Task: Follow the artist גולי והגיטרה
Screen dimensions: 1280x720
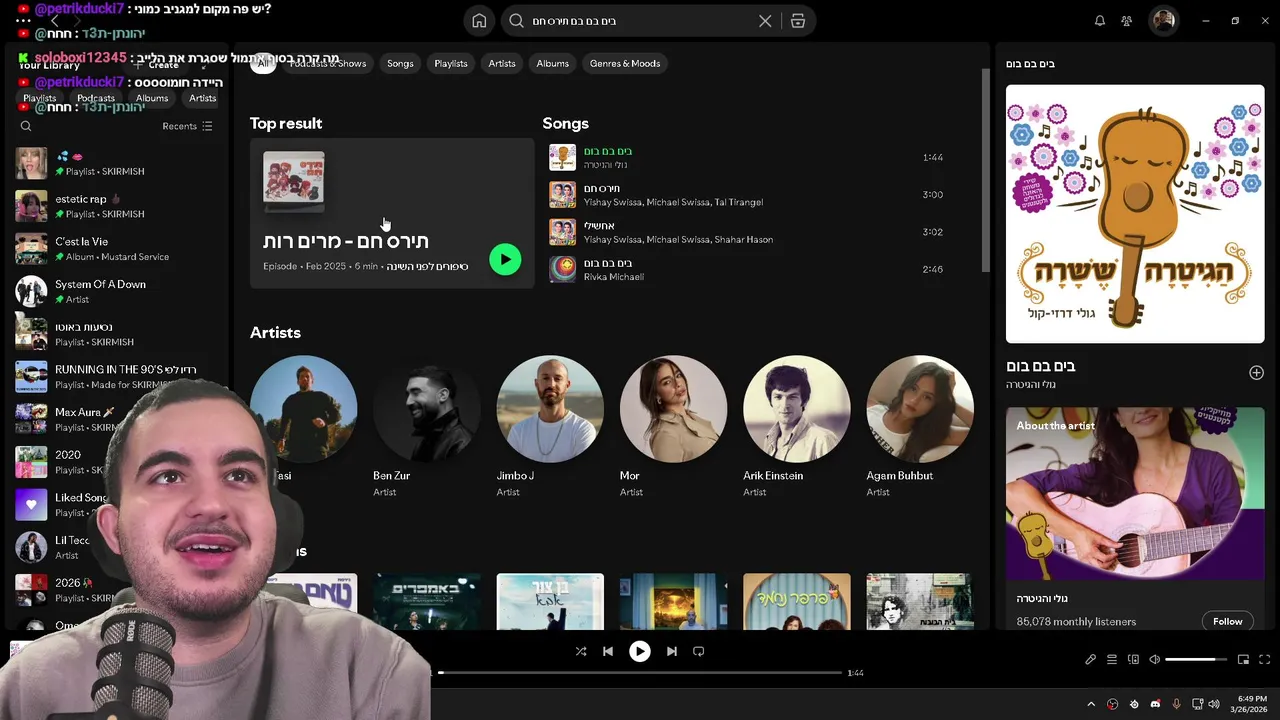Action: coord(1227,621)
